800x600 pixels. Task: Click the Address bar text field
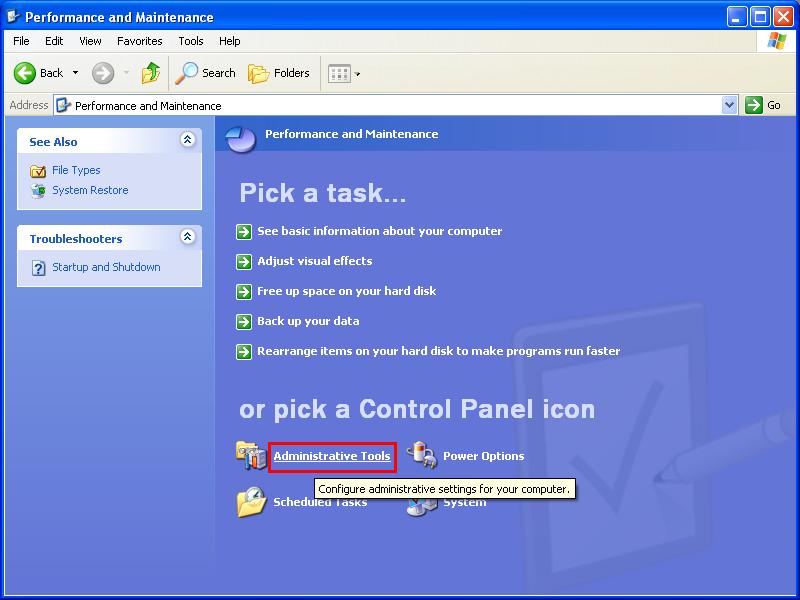(388, 106)
